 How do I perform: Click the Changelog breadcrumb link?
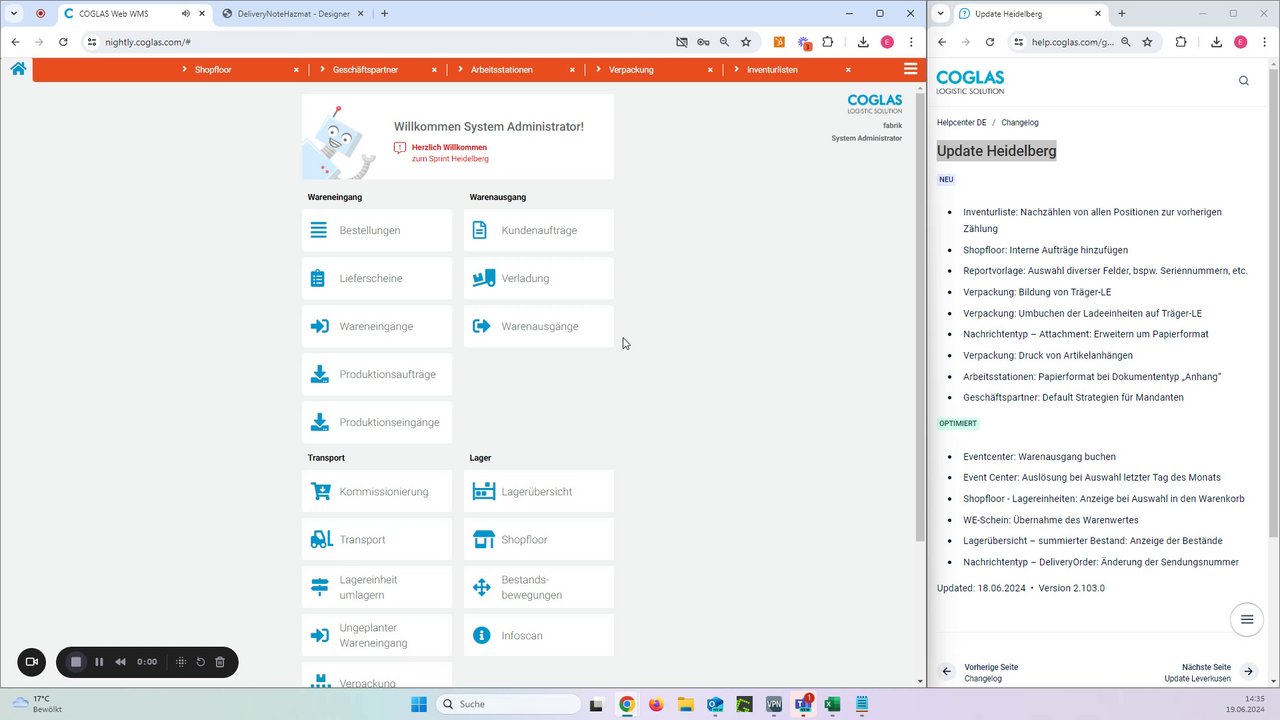1020,122
